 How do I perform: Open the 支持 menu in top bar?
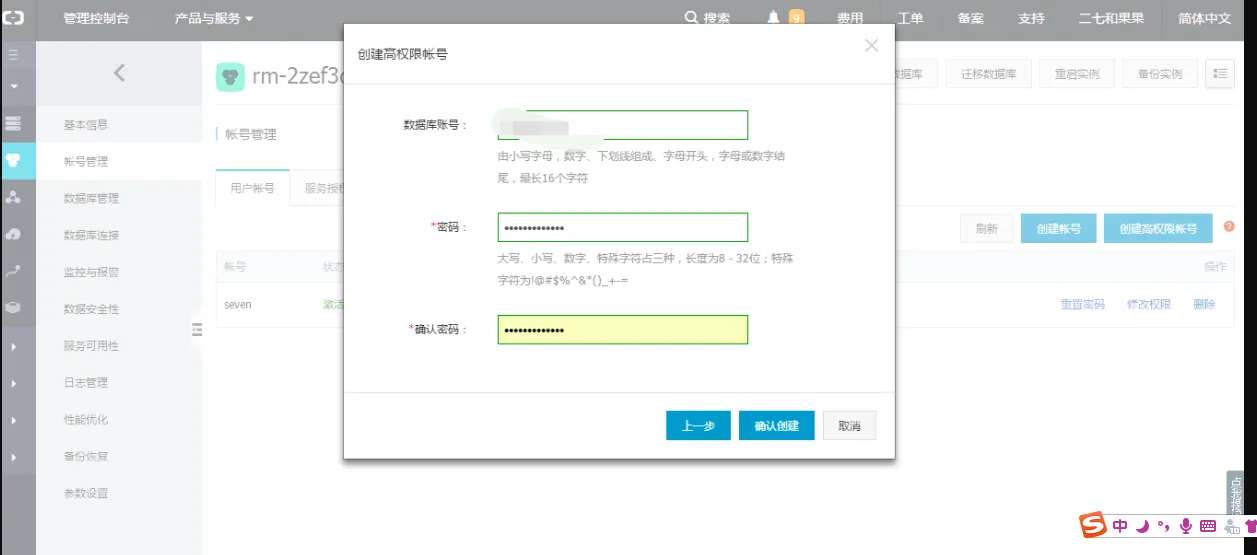(x=1031, y=18)
